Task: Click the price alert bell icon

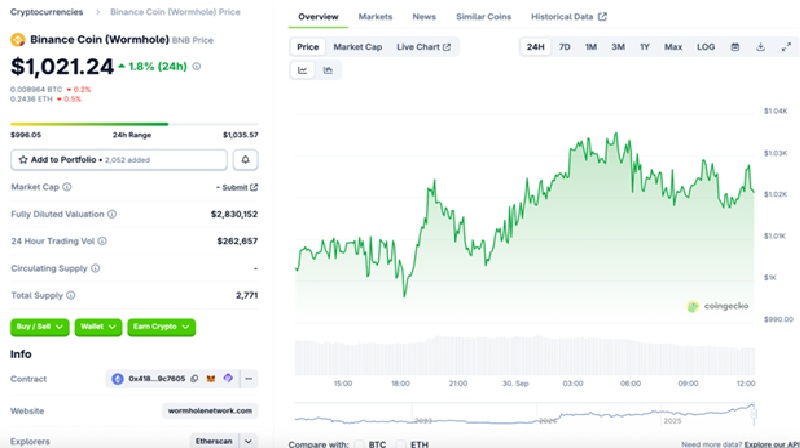Action: pyautogui.click(x=245, y=160)
